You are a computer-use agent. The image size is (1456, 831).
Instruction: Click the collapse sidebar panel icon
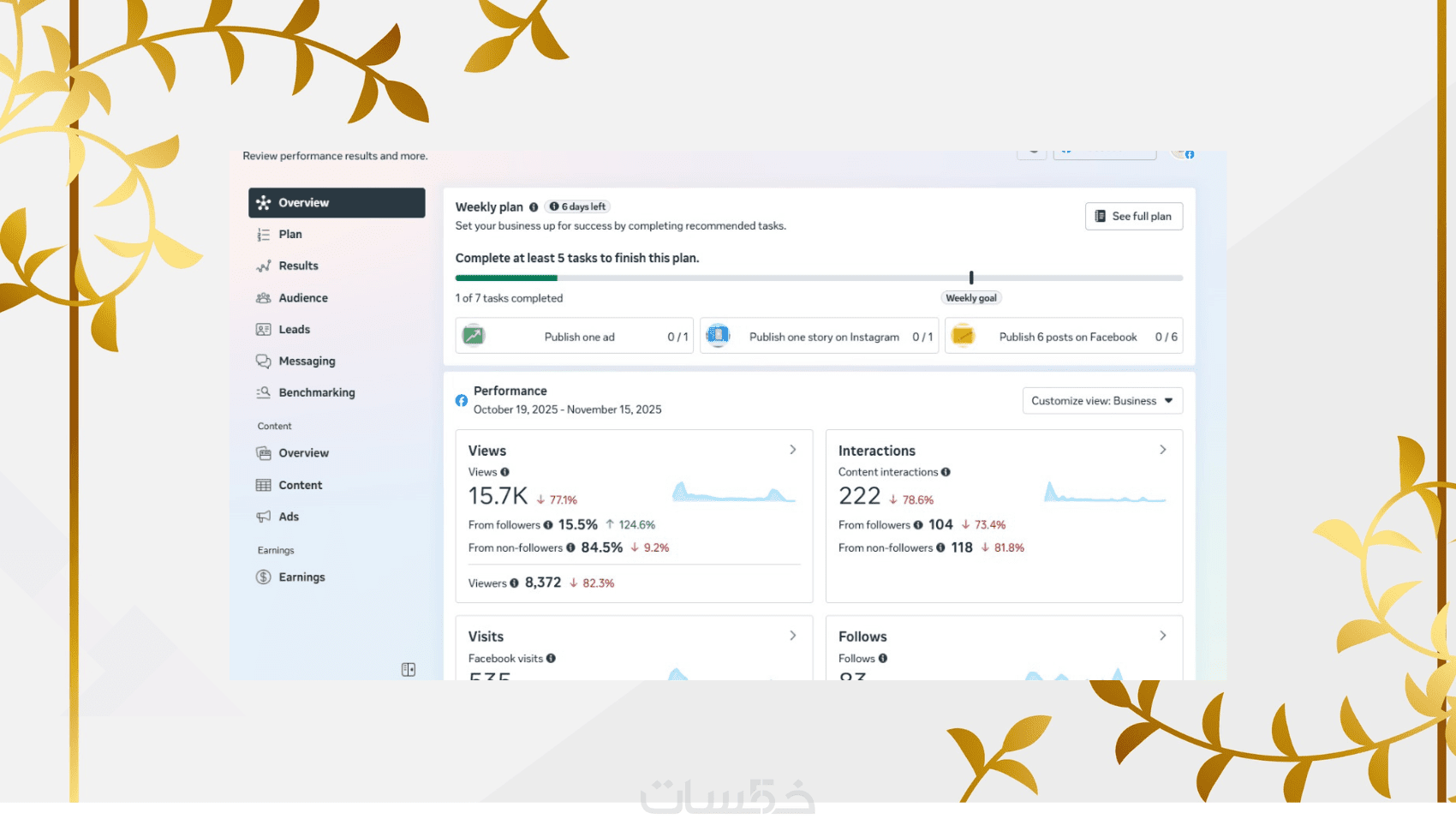[x=409, y=669]
